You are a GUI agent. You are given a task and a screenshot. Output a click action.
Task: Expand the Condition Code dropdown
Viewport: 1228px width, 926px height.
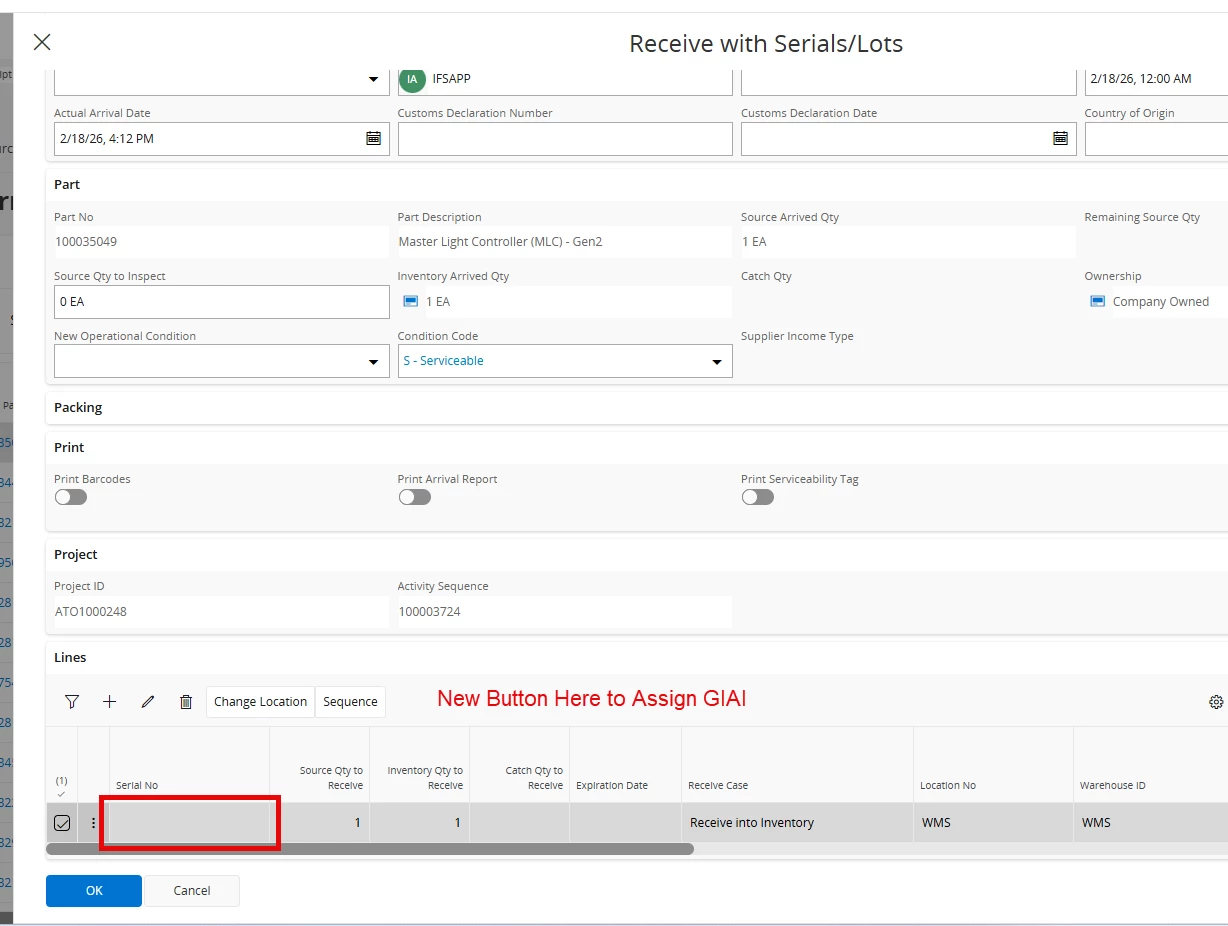click(716, 362)
